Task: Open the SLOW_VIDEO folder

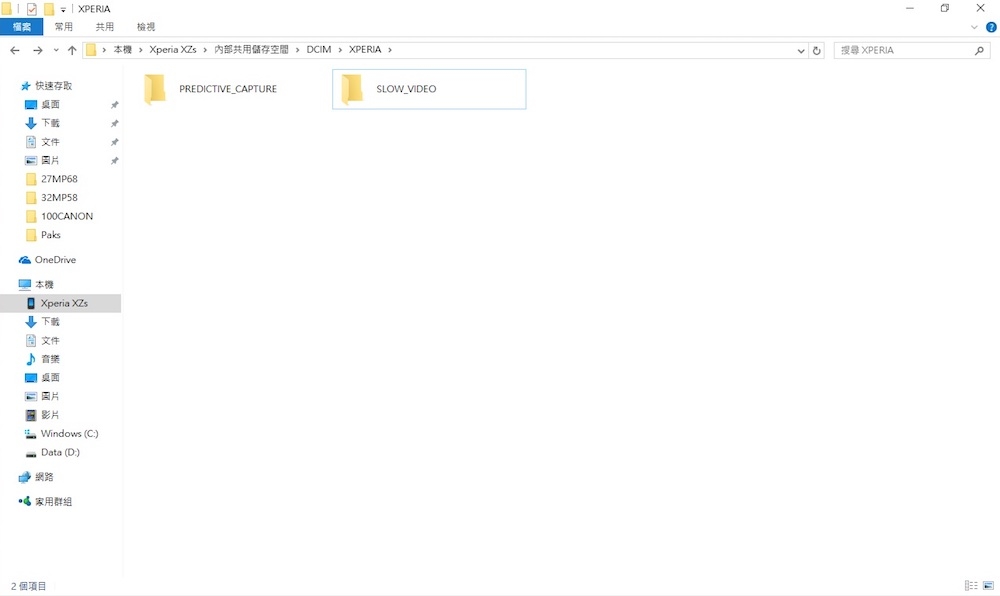Action: click(429, 89)
